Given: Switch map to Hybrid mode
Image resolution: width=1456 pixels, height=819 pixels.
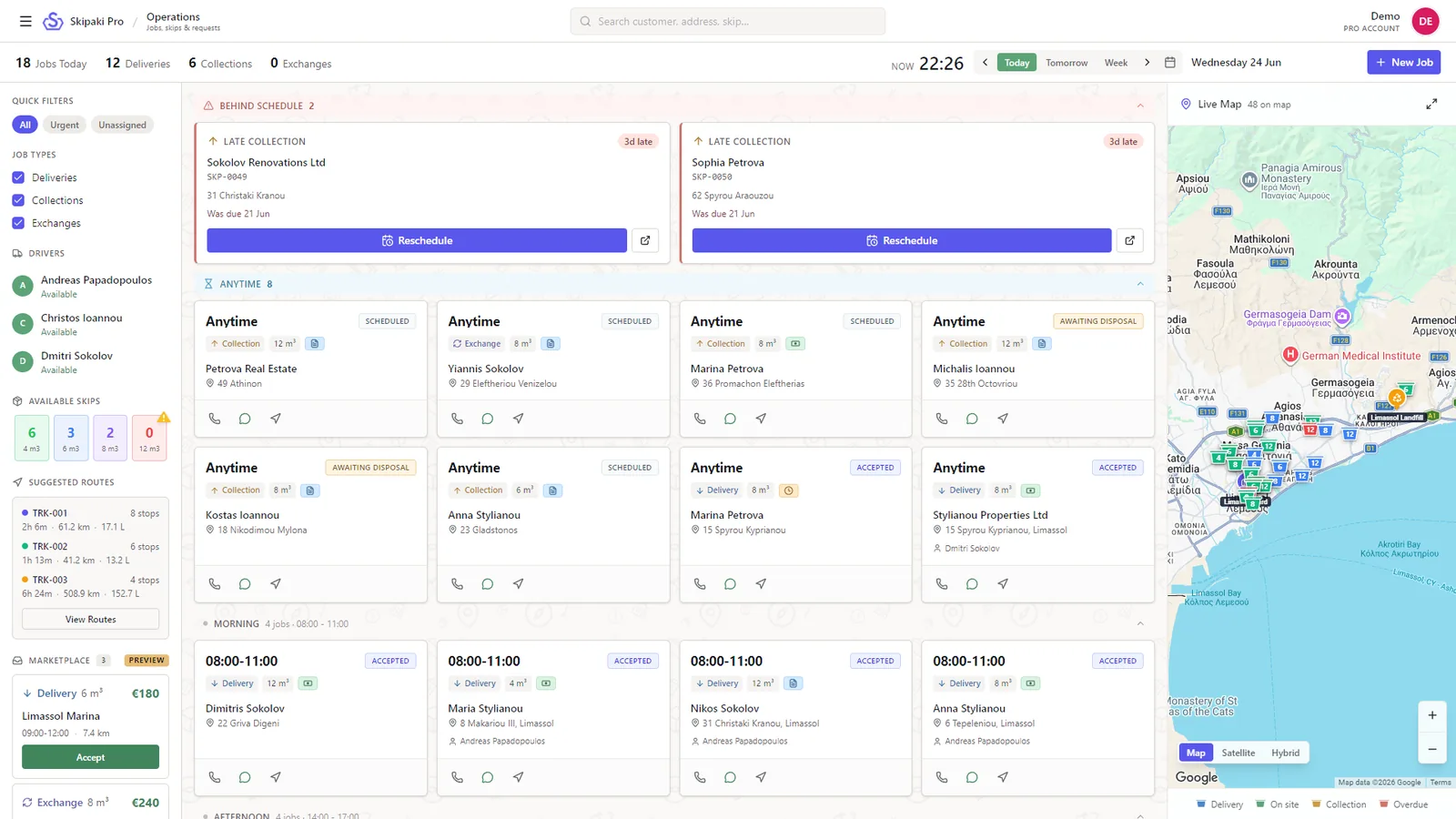Looking at the screenshot, I should tap(1285, 753).
